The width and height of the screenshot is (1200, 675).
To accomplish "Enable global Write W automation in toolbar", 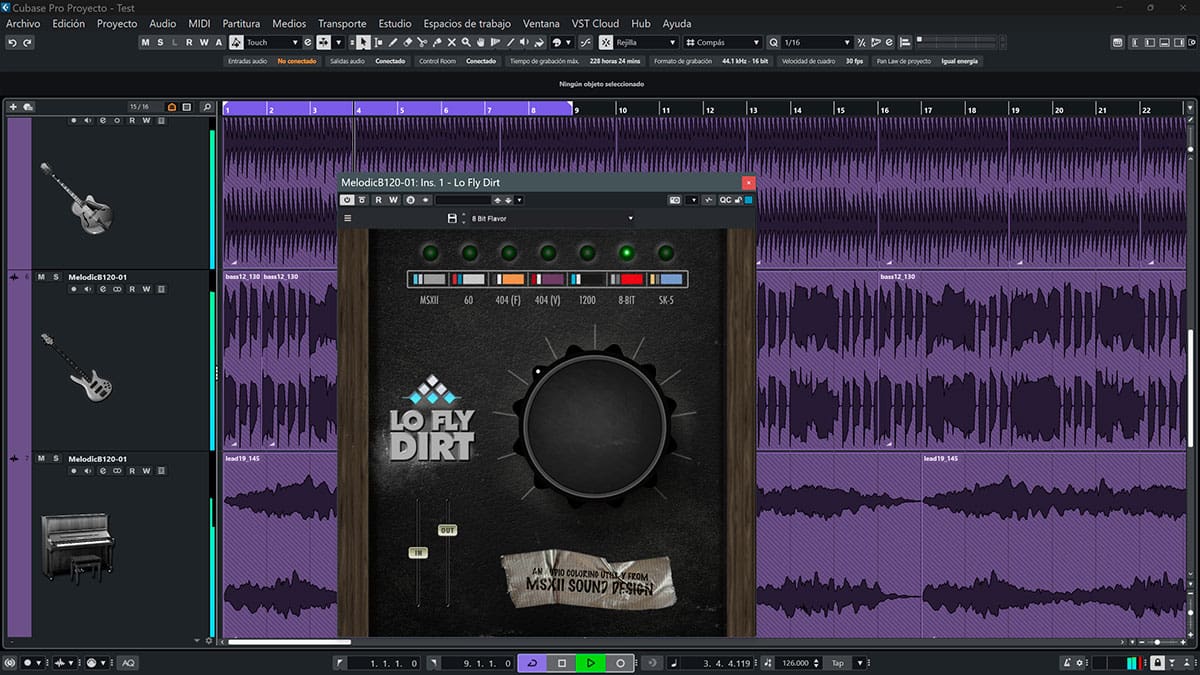I will coord(203,42).
